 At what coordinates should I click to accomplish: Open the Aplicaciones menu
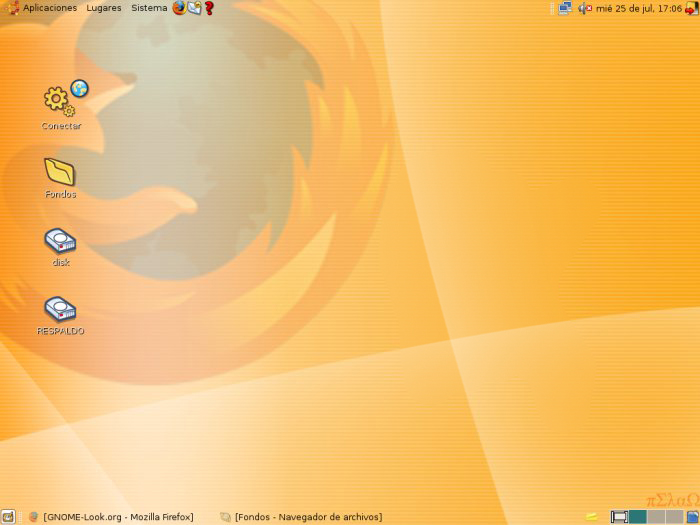(50, 8)
